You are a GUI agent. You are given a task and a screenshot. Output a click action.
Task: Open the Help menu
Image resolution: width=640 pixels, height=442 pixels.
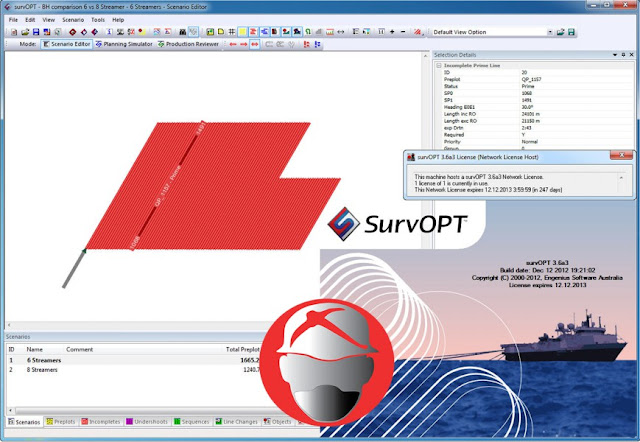[118, 20]
